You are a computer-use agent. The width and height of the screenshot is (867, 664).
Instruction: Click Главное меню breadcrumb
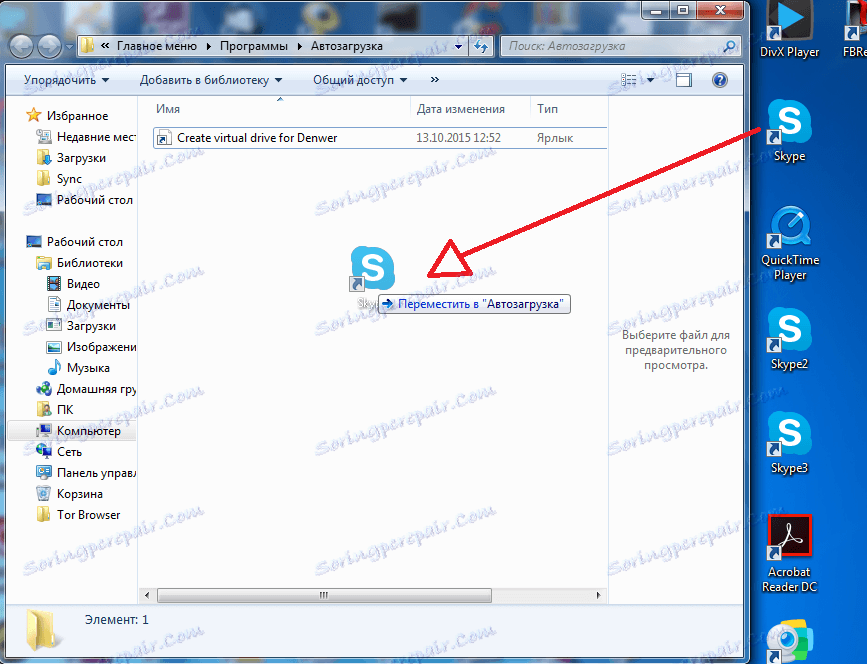157,46
